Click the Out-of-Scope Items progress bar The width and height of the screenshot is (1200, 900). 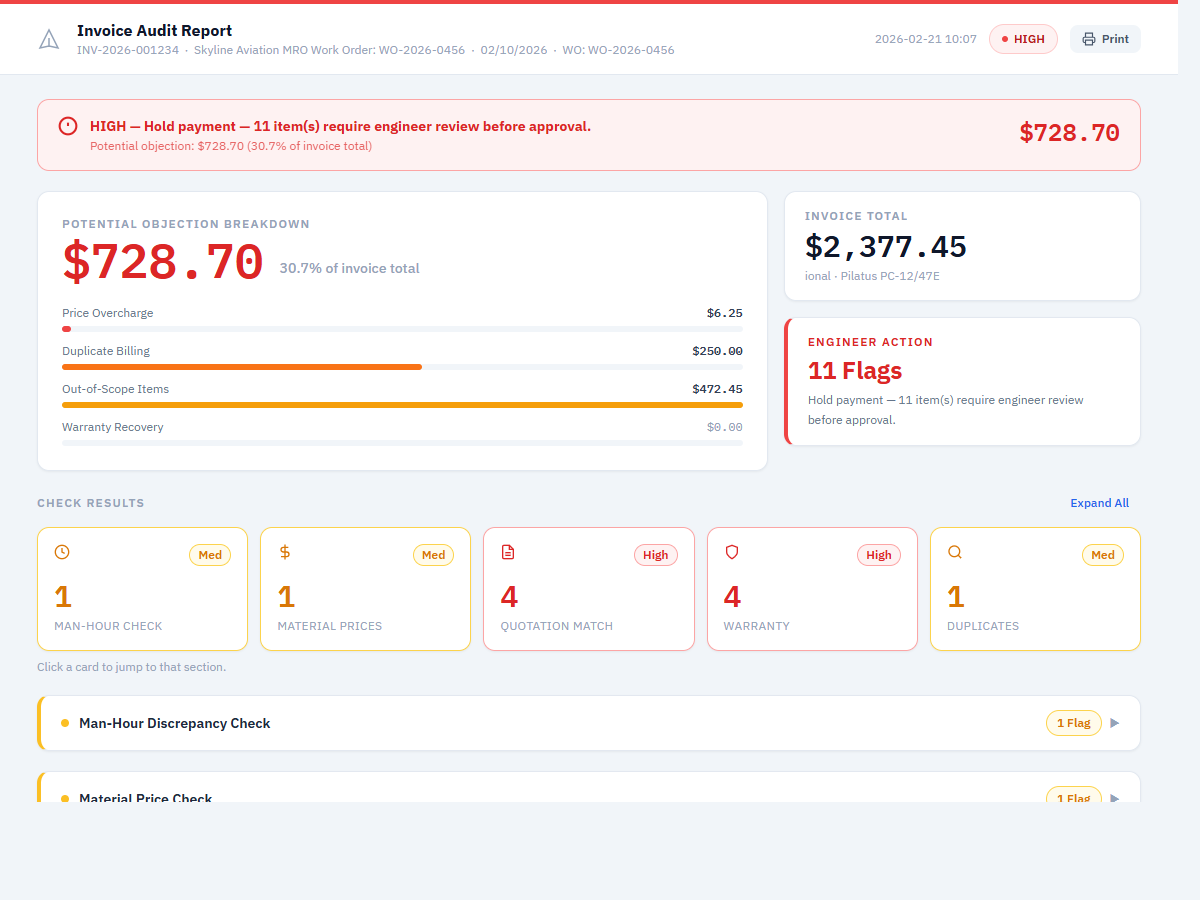(x=402, y=404)
